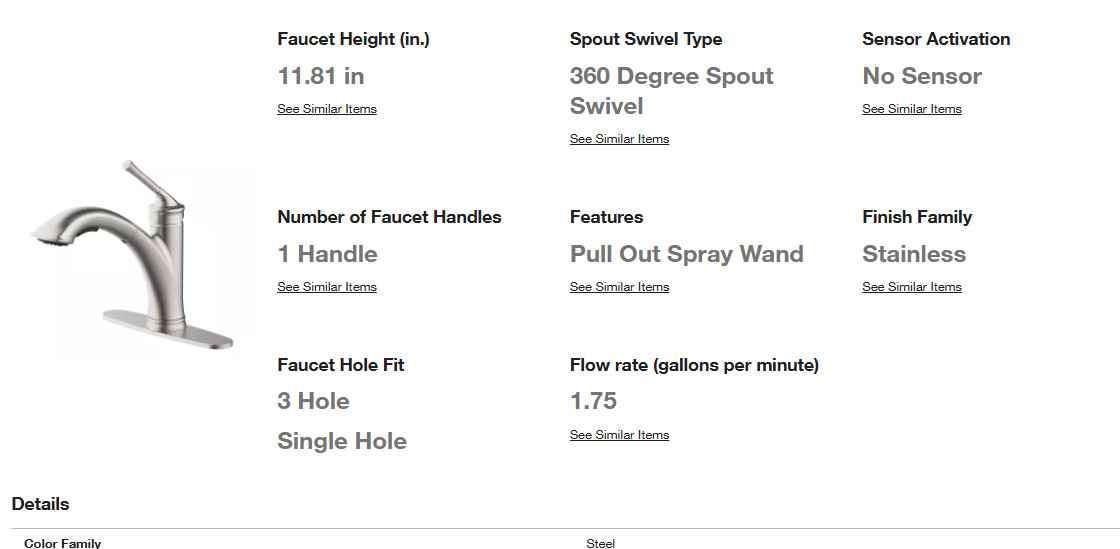Open See Similar Items under Number of Faucet Handles

pos(326,286)
